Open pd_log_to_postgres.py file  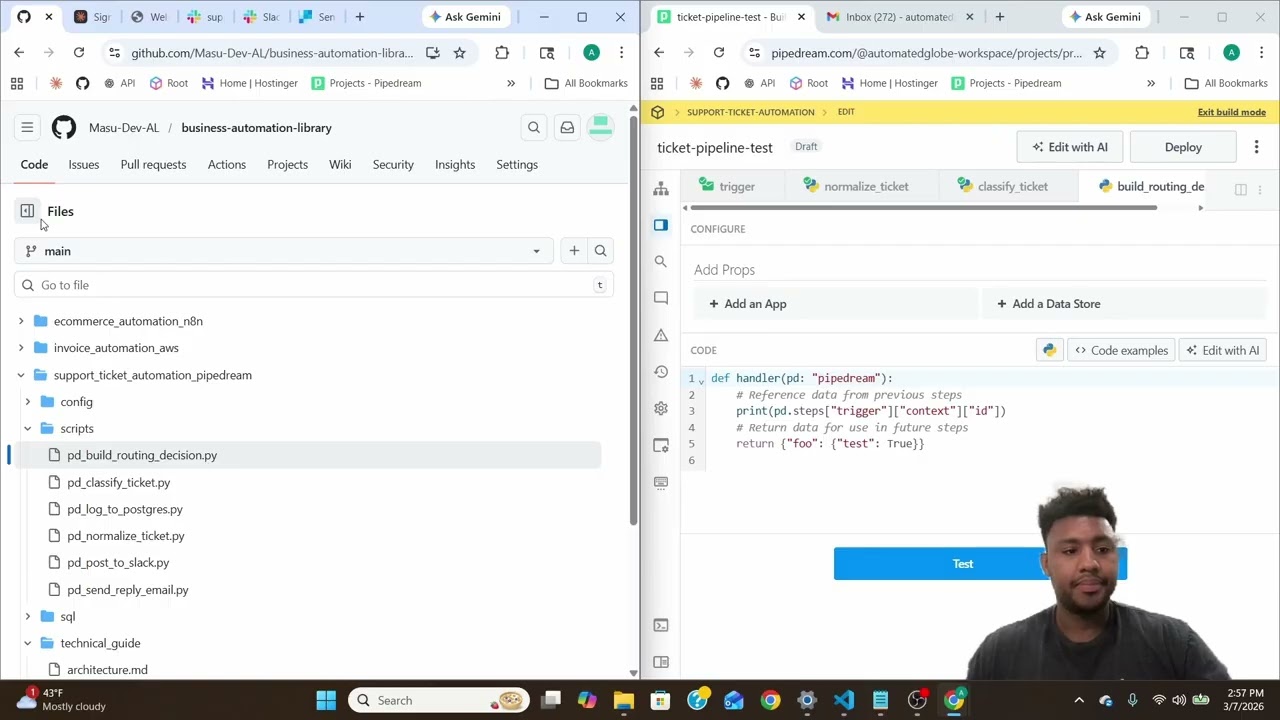click(x=125, y=510)
